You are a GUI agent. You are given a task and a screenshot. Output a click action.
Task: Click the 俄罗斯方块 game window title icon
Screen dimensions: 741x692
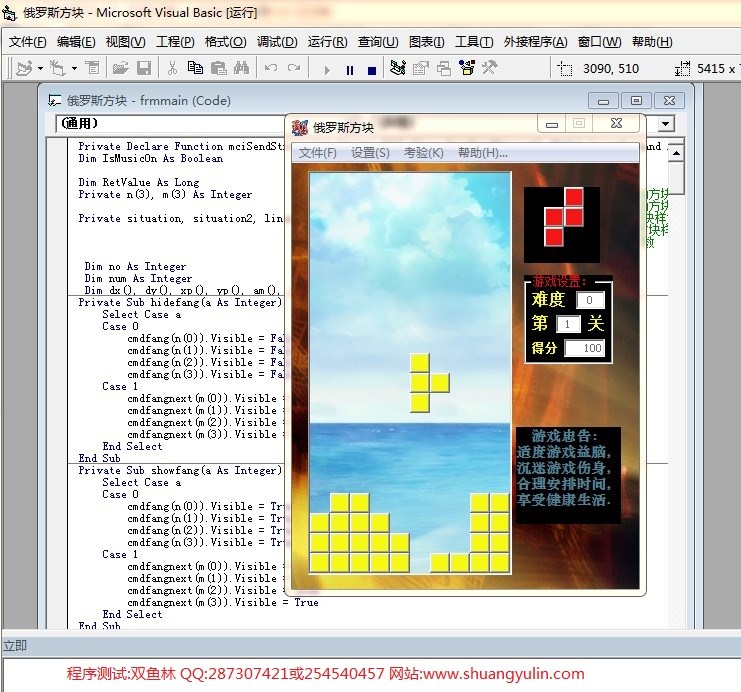300,127
